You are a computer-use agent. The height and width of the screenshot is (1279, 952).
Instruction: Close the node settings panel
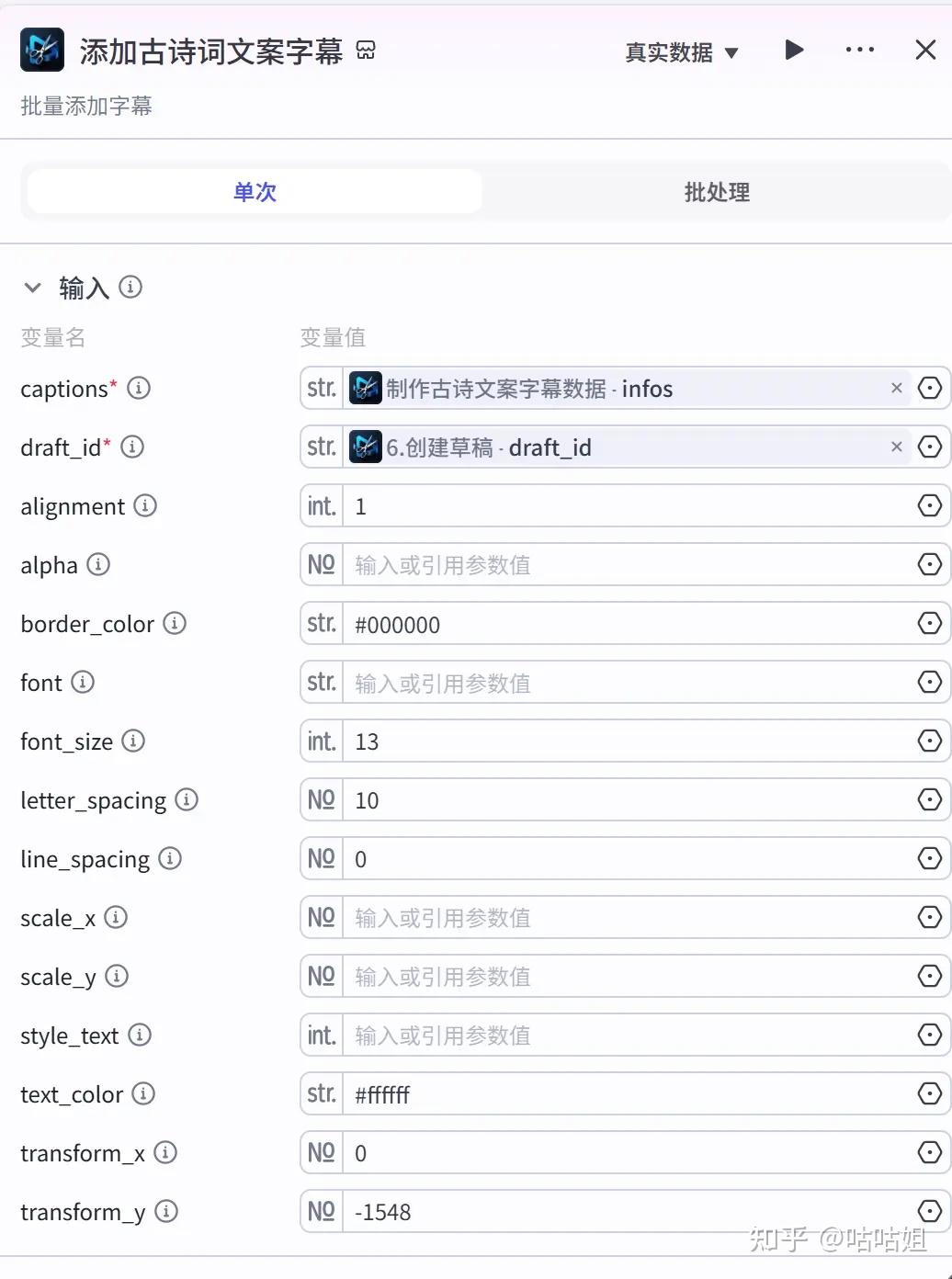925,50
